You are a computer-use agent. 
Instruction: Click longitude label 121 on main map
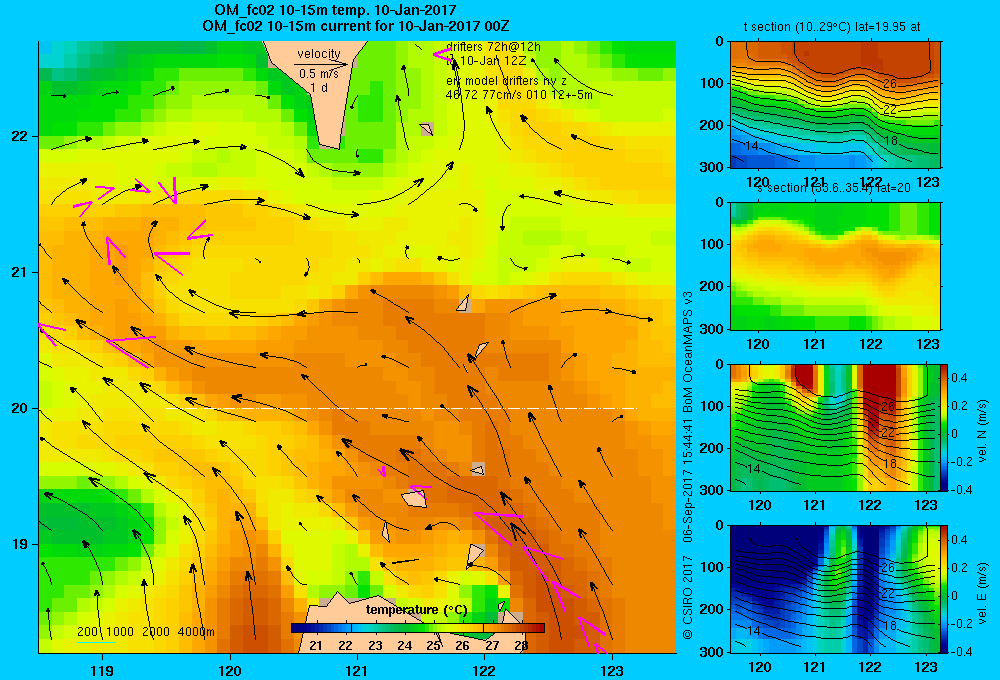click(x=357, y=670)
